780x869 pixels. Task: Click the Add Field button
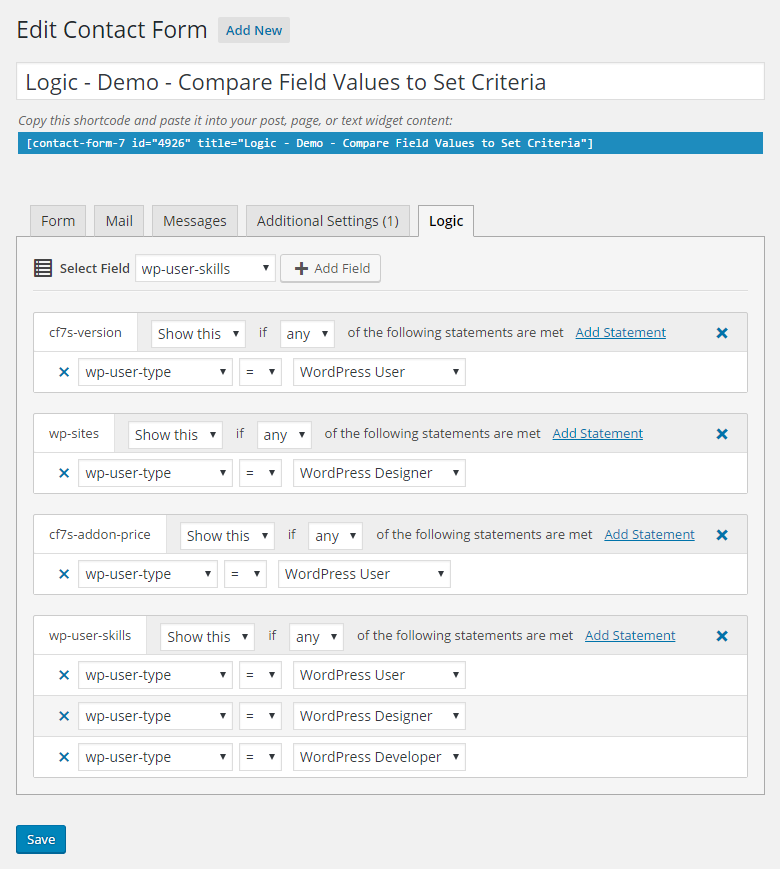point(330,268)
